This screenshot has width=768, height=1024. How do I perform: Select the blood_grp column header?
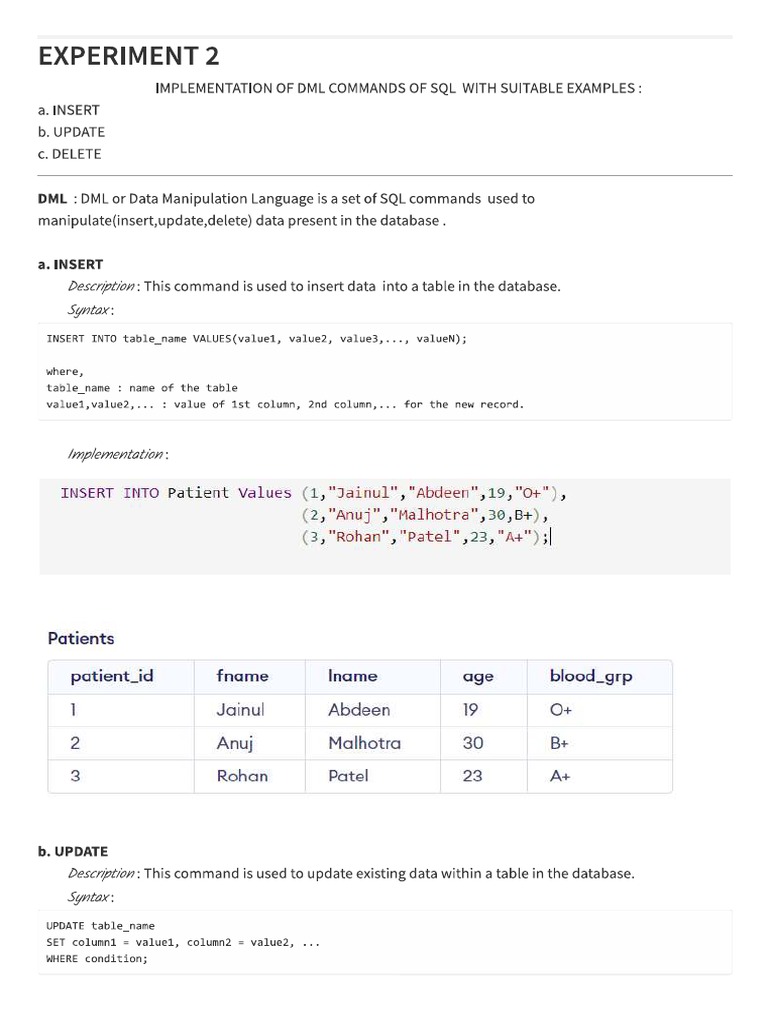591,676
